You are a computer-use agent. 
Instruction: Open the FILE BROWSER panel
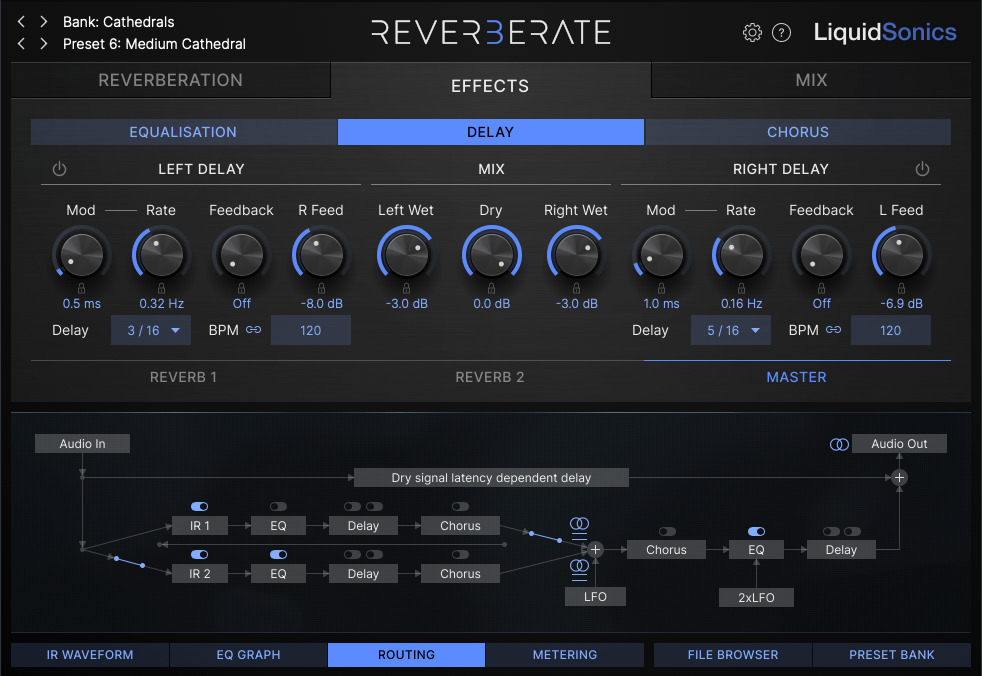click(733, 655)
